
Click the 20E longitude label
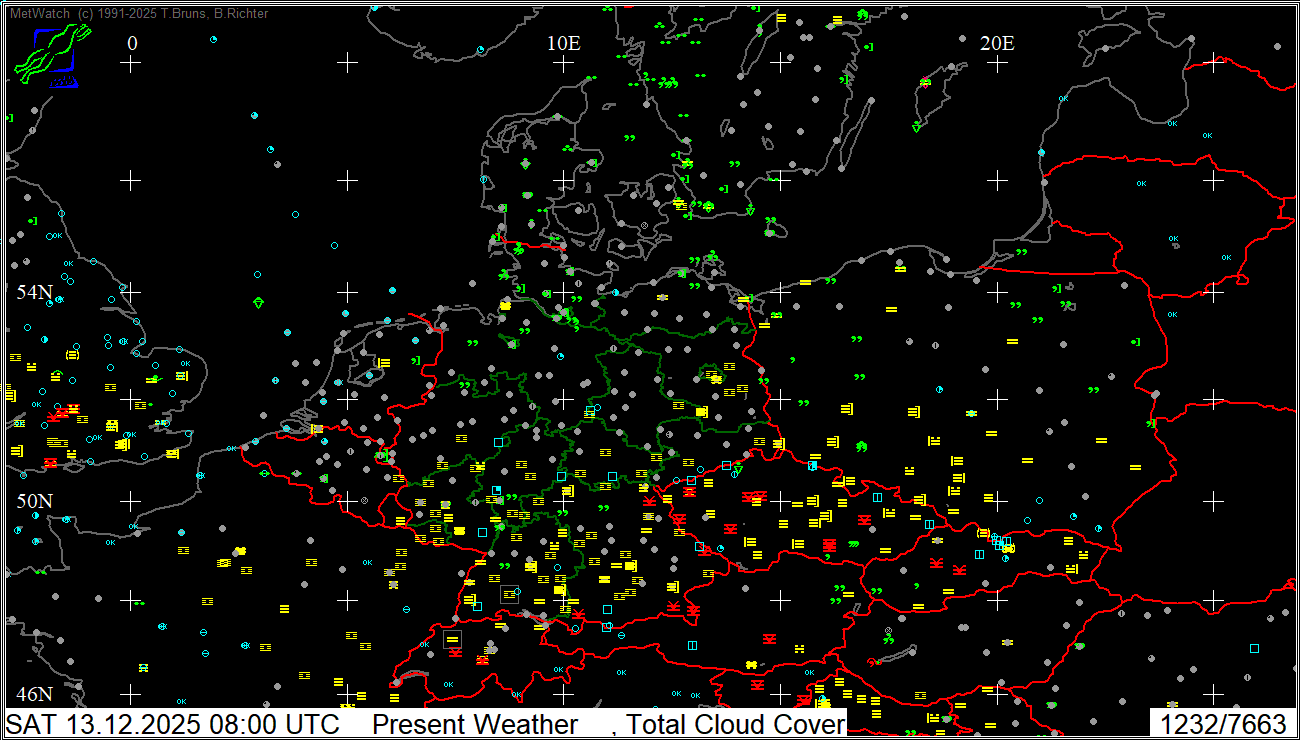coord(997,43)
